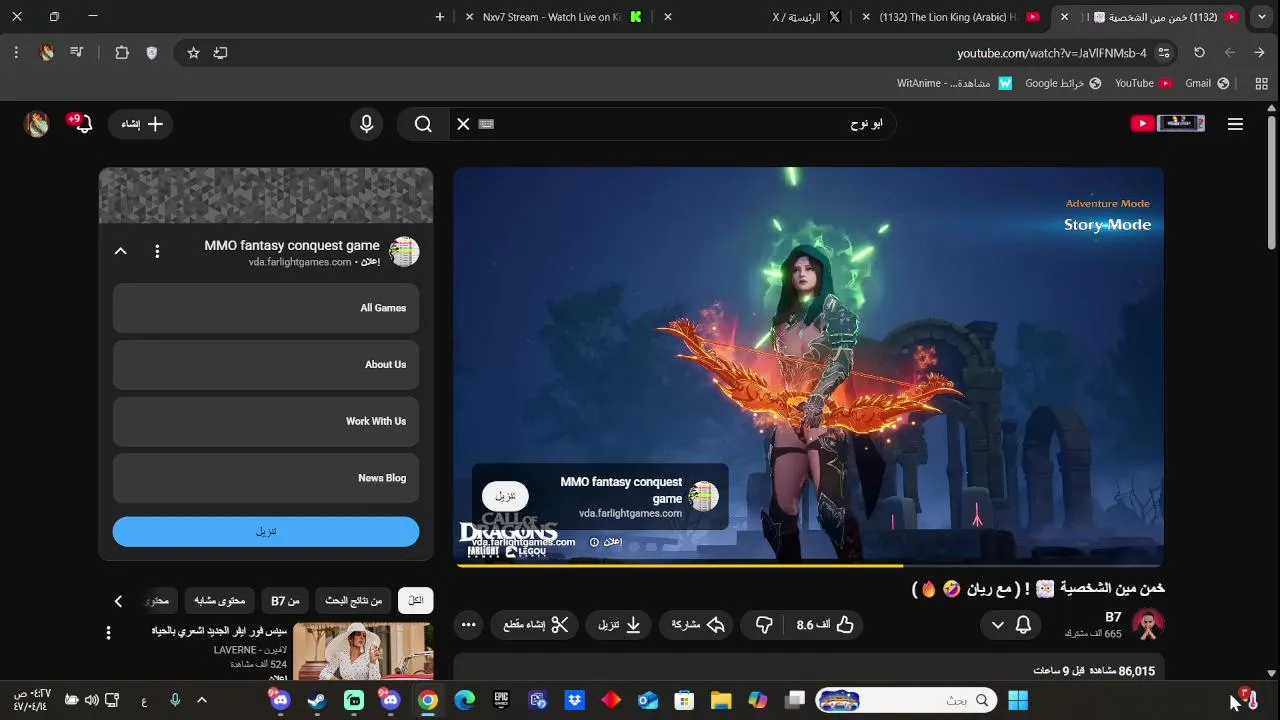The image size is (1280, 720).
Task: Bookmark this page with the star icon
Action: point(193,53)
